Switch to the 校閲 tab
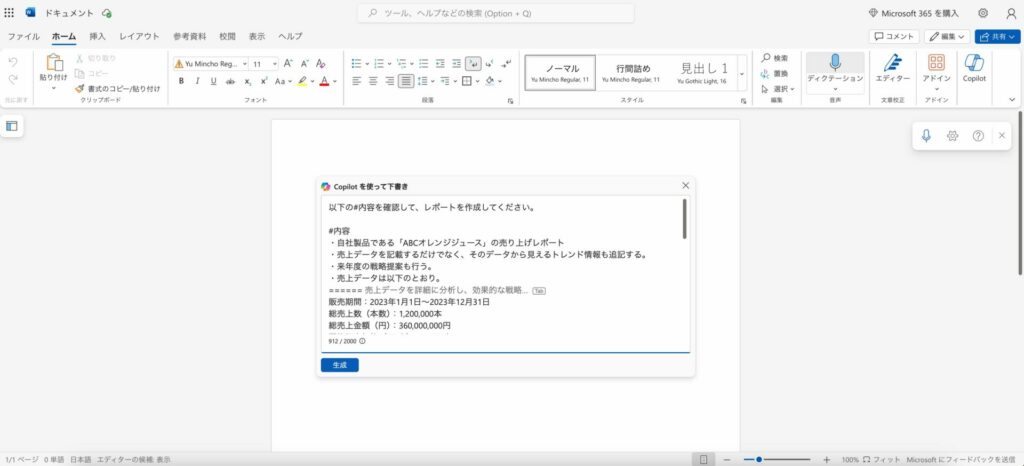This screenshot has width=1024, height=466. click(x=227, y=37)
